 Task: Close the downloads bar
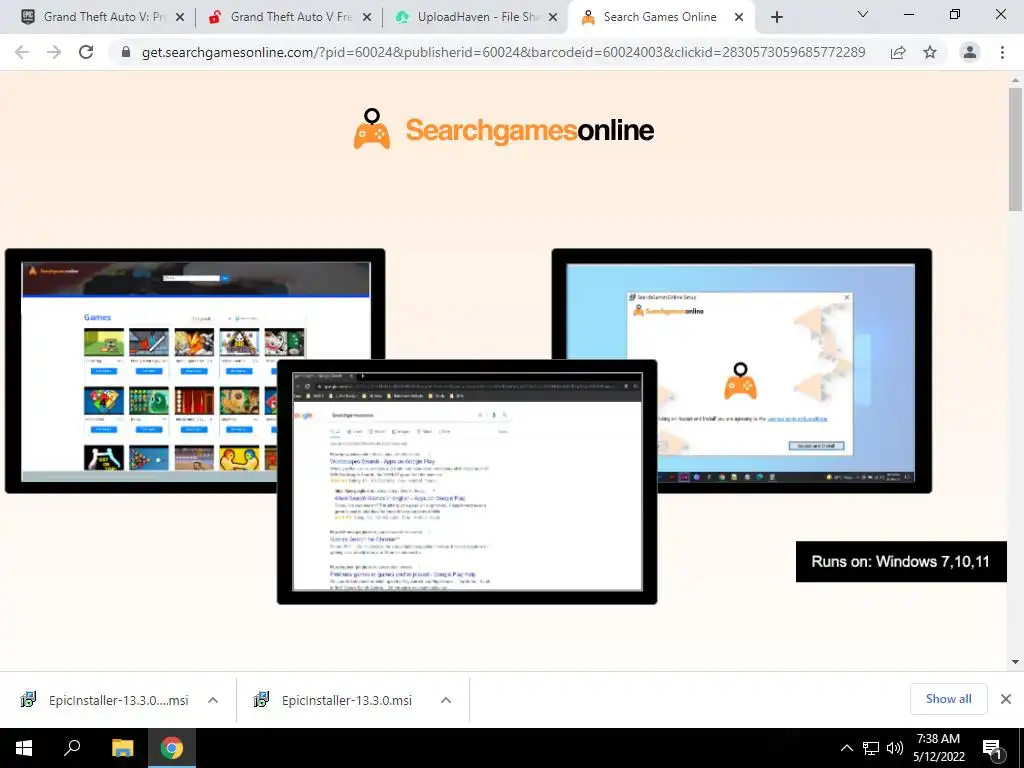coord(1006,699)
